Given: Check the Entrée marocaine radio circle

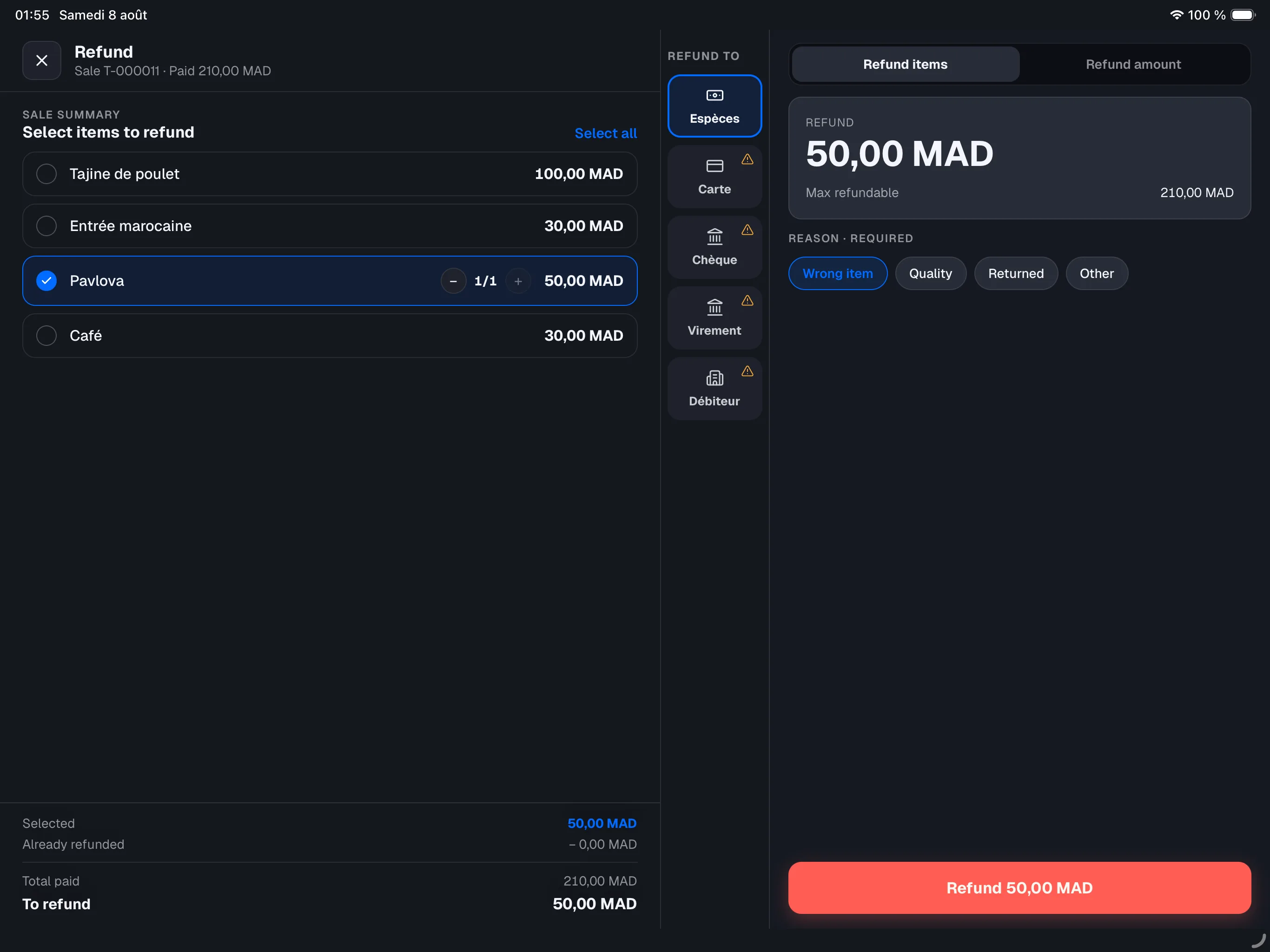Looking at the screenshot, I should [x=46, y=226].
